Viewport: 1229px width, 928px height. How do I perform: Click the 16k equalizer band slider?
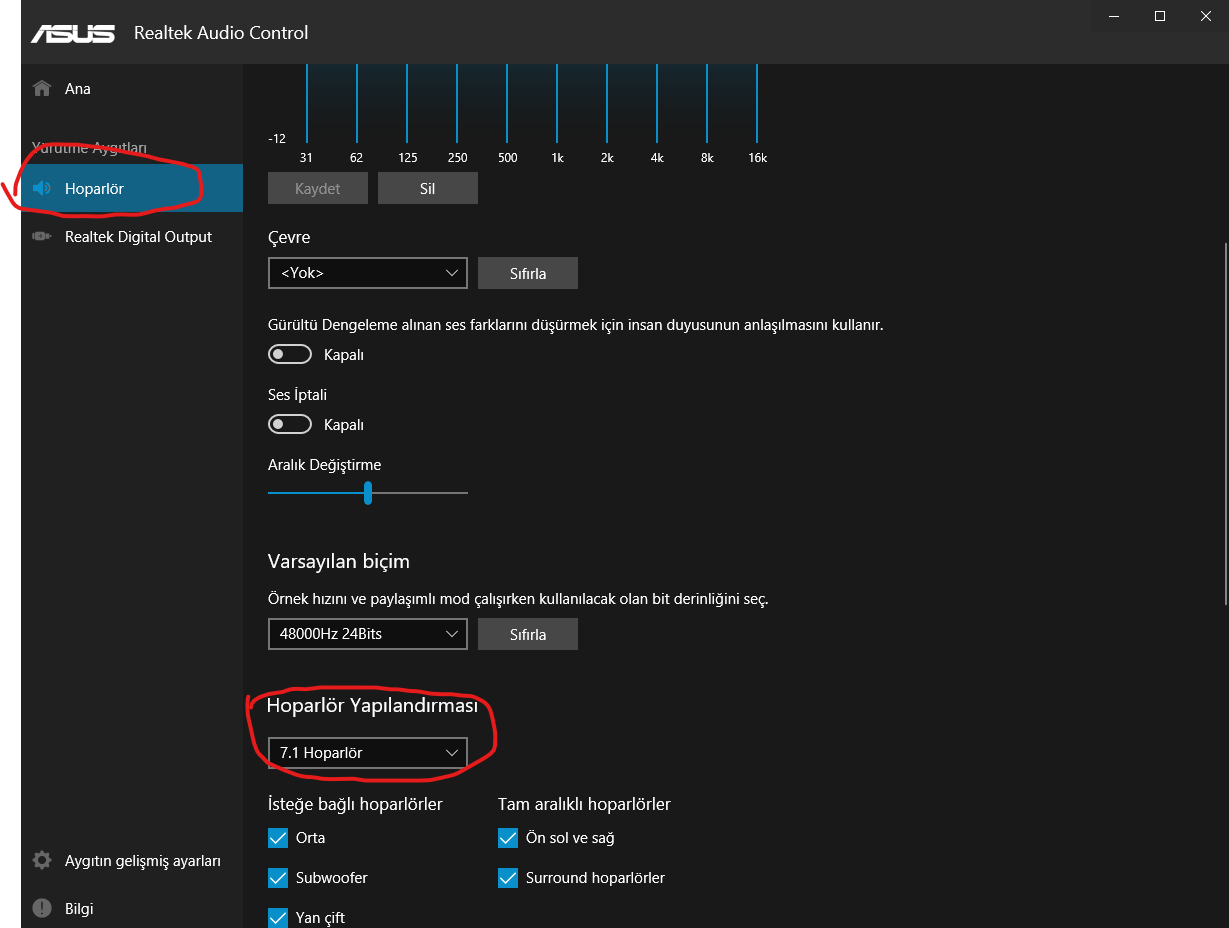pyautogui.click(x=757, y=103)
